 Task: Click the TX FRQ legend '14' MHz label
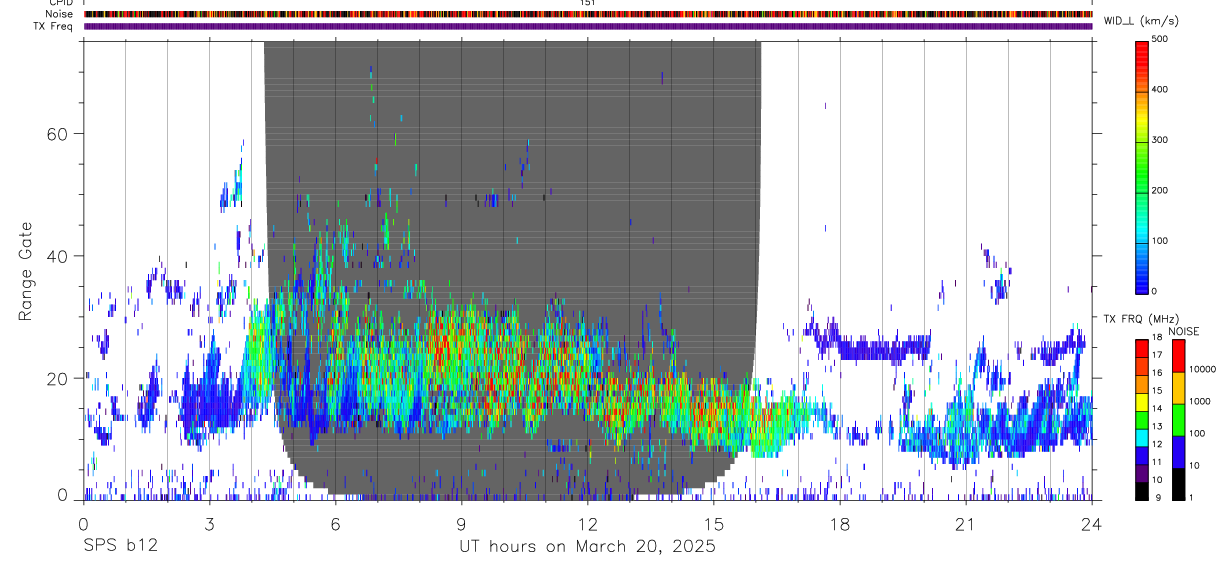[x=1157, y=409]
